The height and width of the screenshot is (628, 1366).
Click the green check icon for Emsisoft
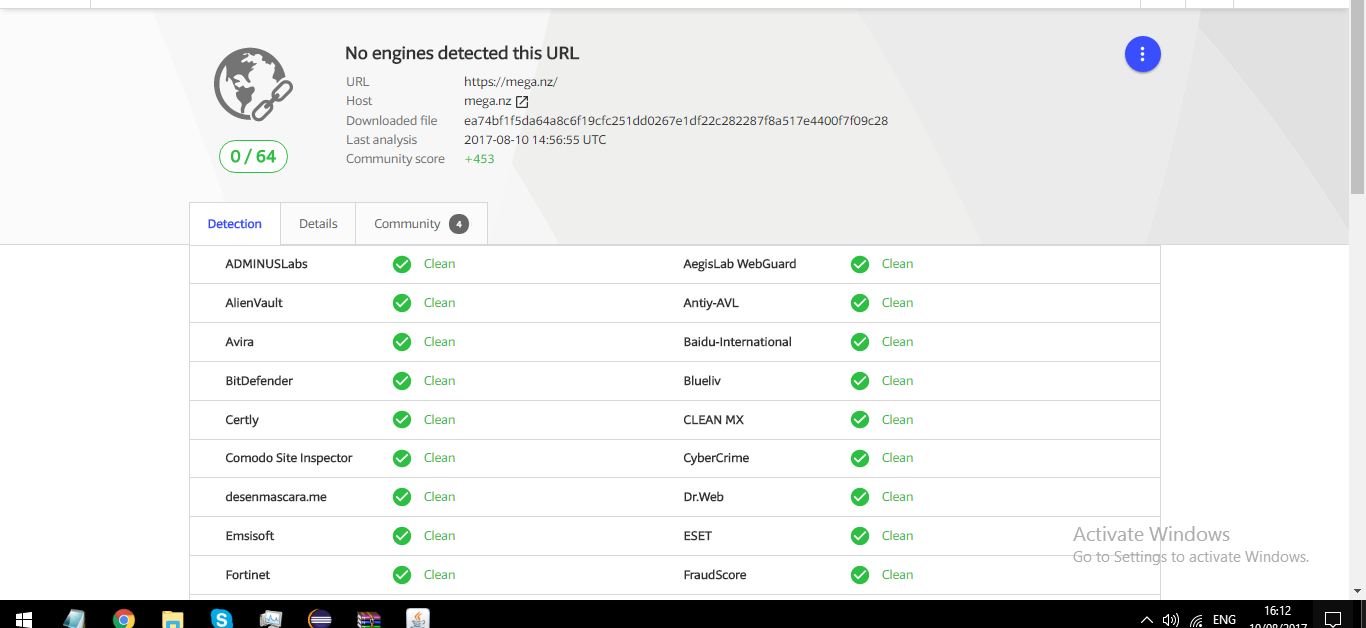point(402,536)
